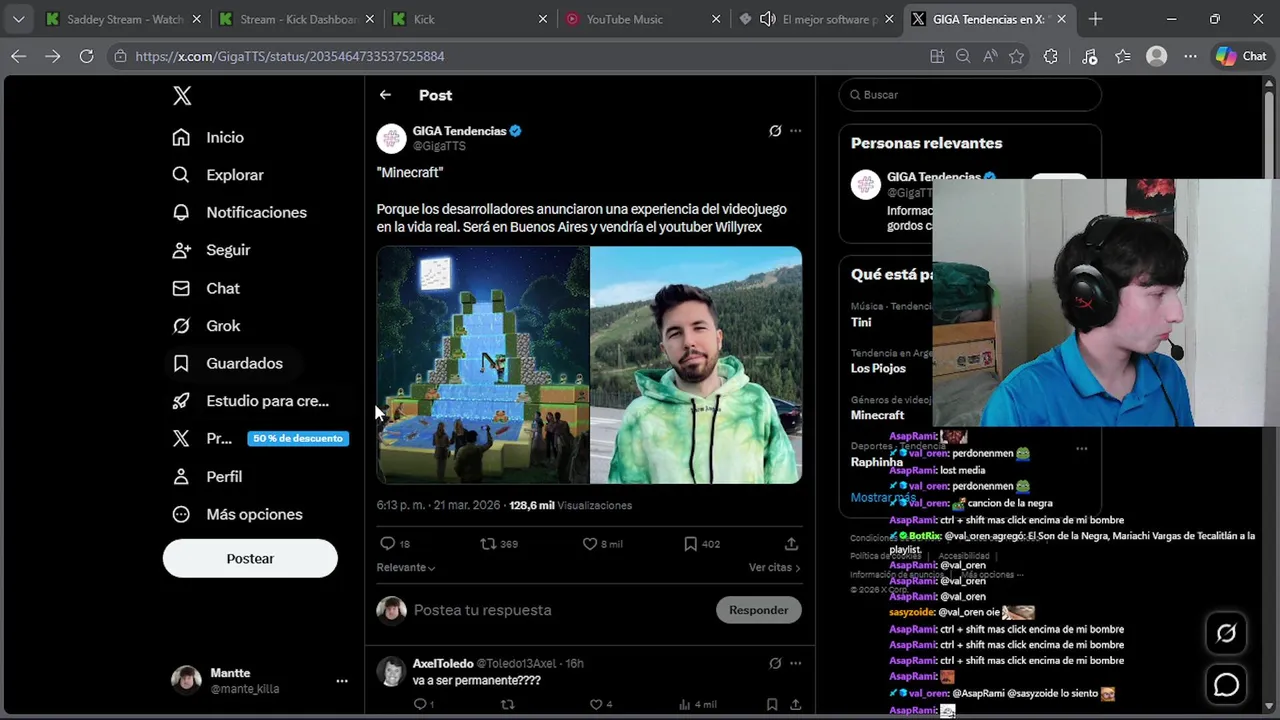
Task: Open the Mantte account menu dots
Action: [x=342, y=681]
